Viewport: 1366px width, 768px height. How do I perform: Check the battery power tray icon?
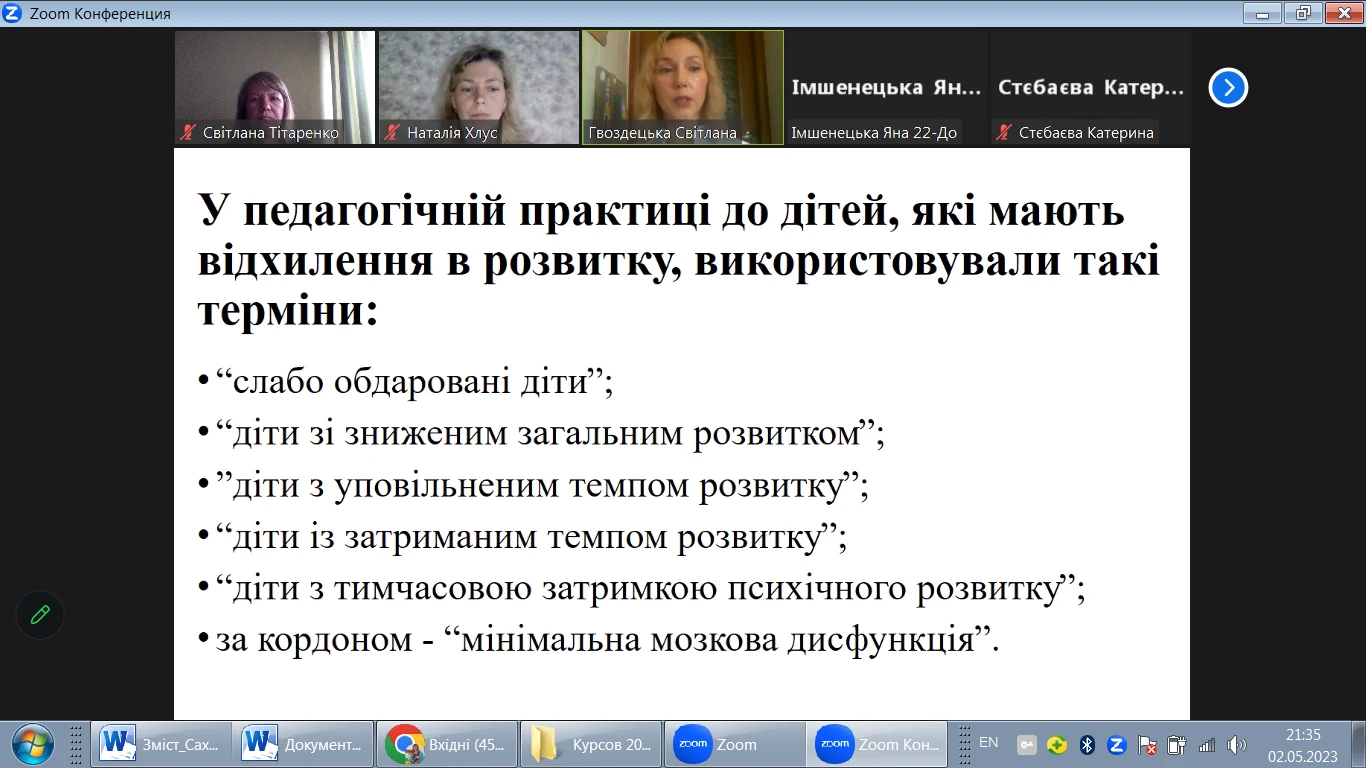coord(1177,745)
